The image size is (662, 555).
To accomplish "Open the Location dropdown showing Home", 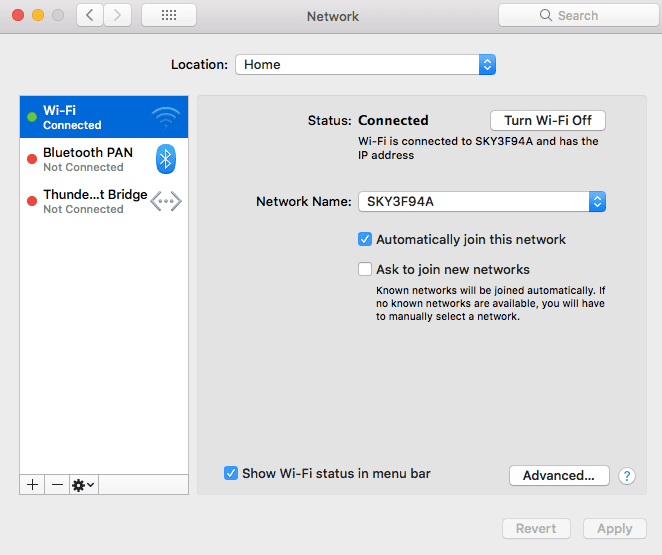I will point(366,65).
